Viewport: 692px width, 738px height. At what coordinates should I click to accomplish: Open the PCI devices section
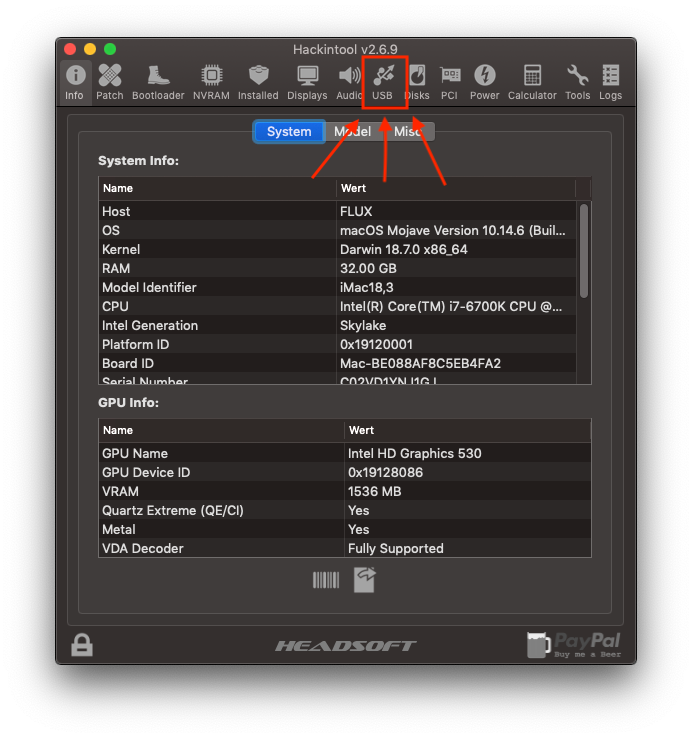449,82
